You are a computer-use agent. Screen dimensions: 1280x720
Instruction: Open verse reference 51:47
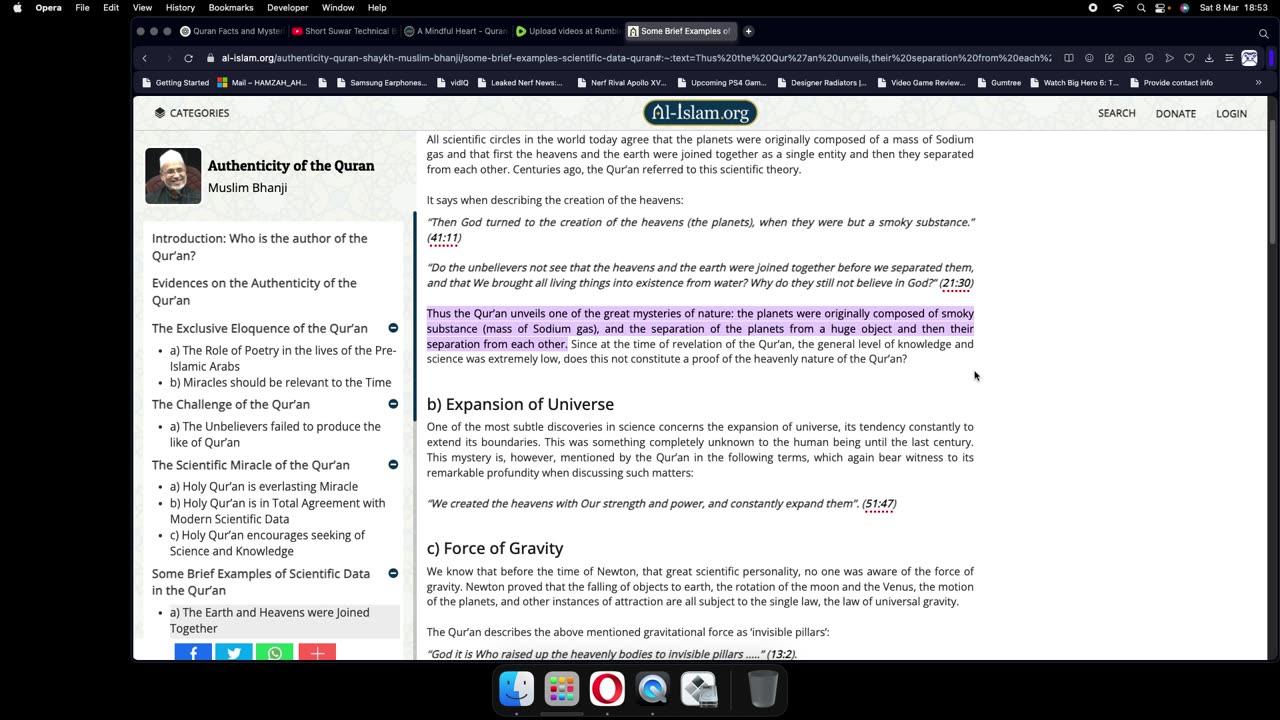(879, 504)
